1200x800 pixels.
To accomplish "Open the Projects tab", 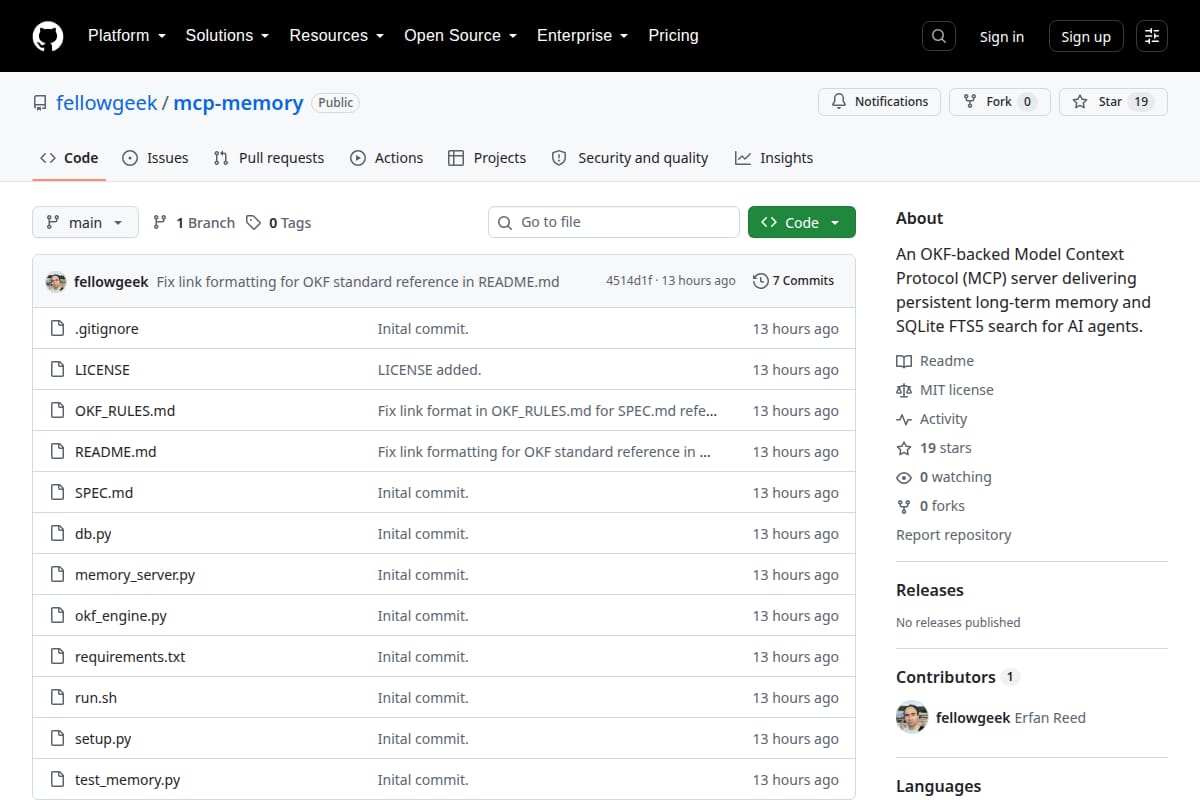I will [487, 158].
